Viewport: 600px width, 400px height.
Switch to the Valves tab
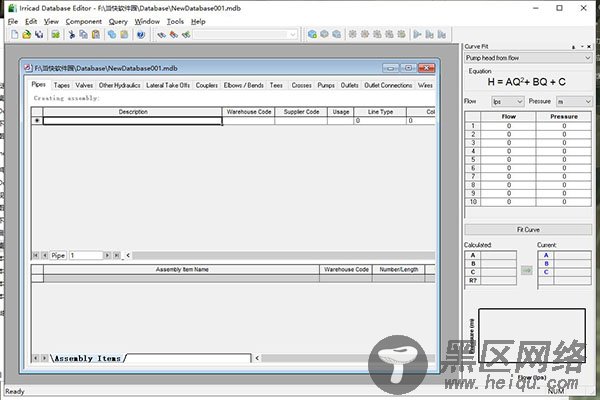click(84, 85)
